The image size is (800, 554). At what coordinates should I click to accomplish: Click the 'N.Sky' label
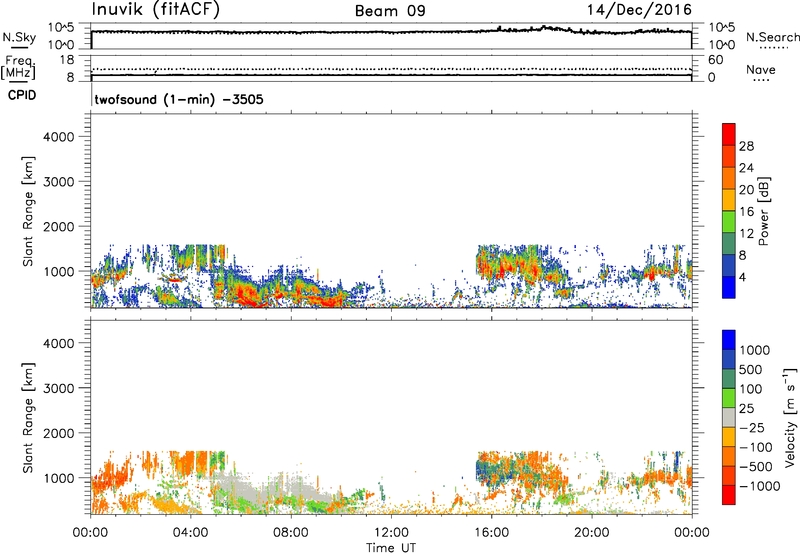click(19, 37)
